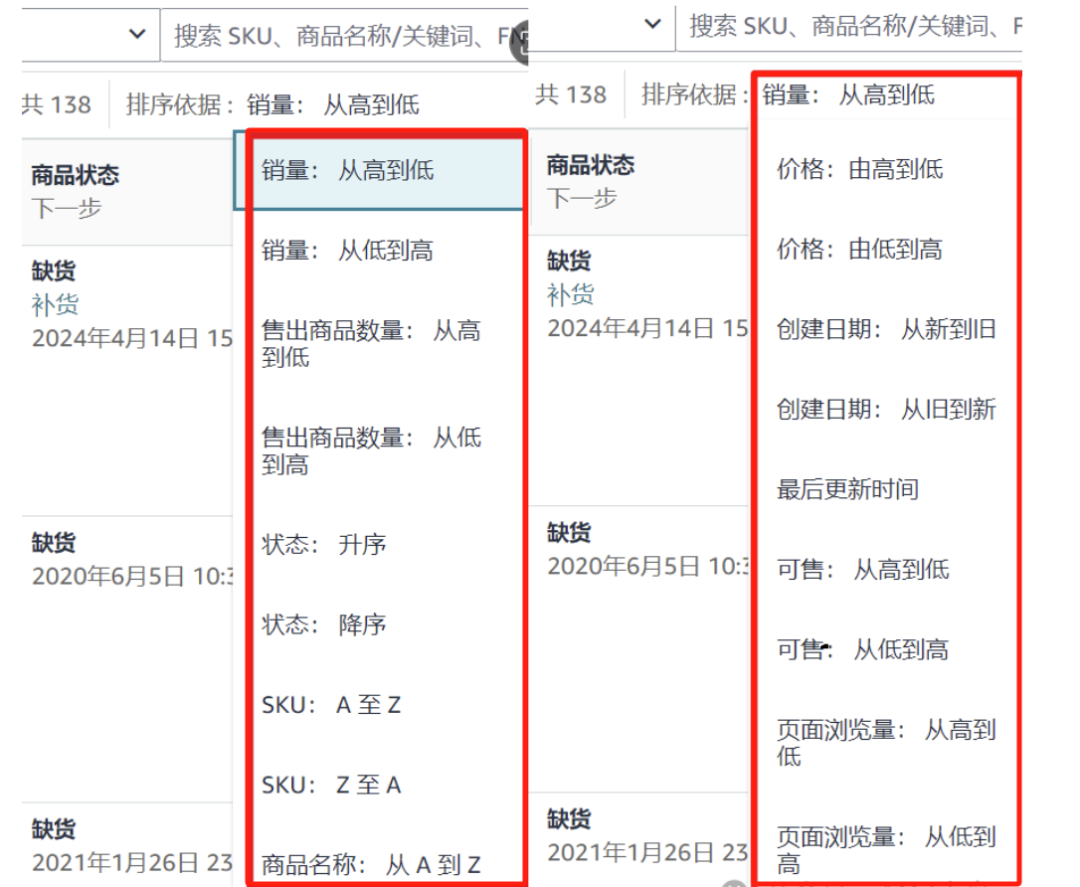This screenshot has width=1080, height=887.
Task: Select 最后更新时间 sort option
Action: 847,489
